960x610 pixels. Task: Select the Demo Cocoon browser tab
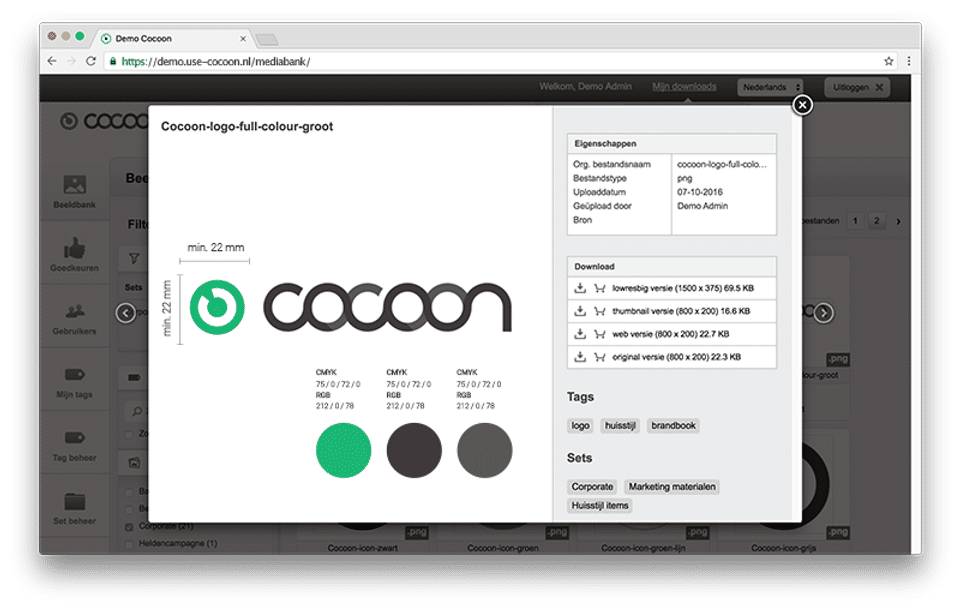point(171,38)
